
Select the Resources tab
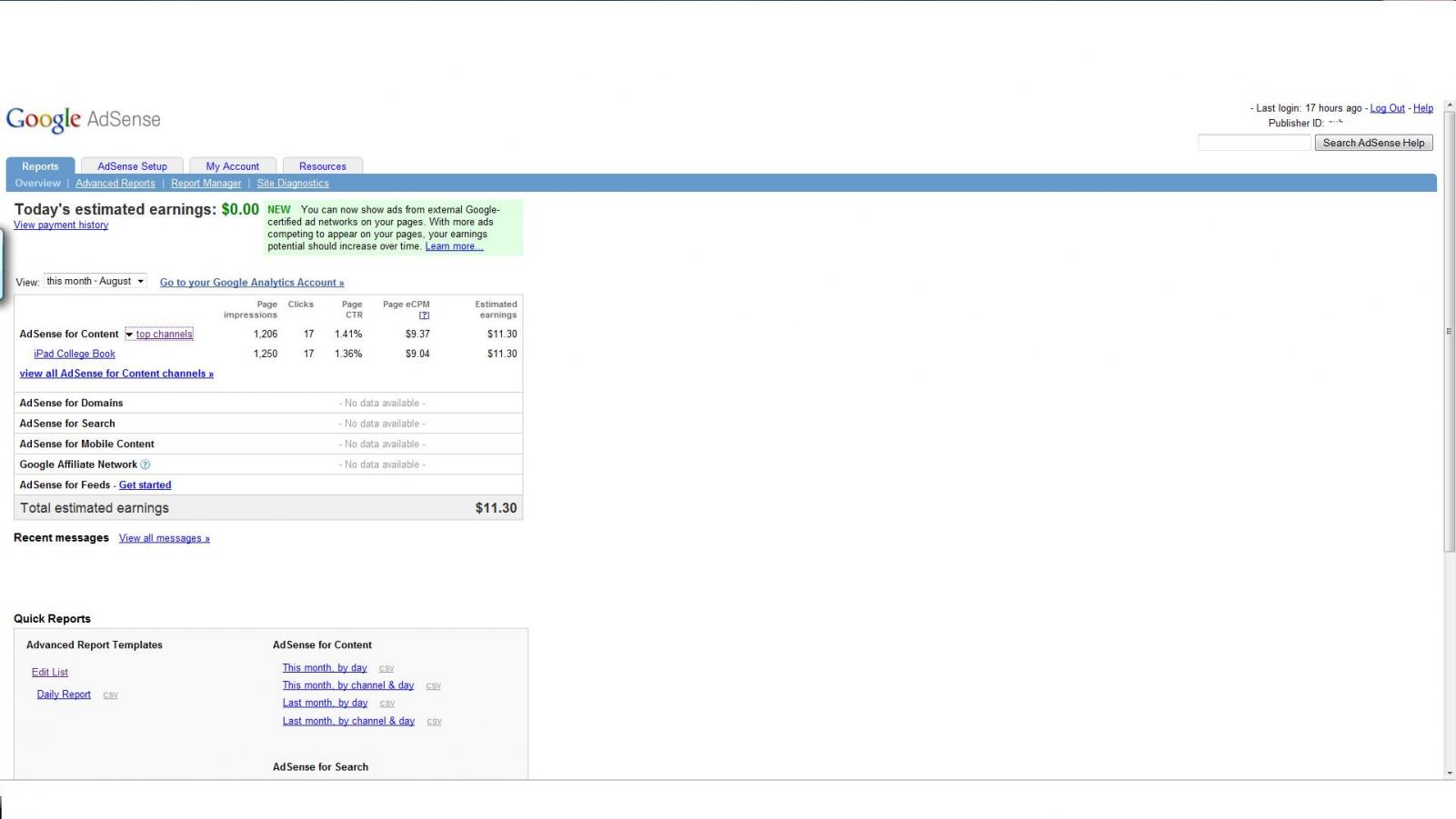point(323,166)
